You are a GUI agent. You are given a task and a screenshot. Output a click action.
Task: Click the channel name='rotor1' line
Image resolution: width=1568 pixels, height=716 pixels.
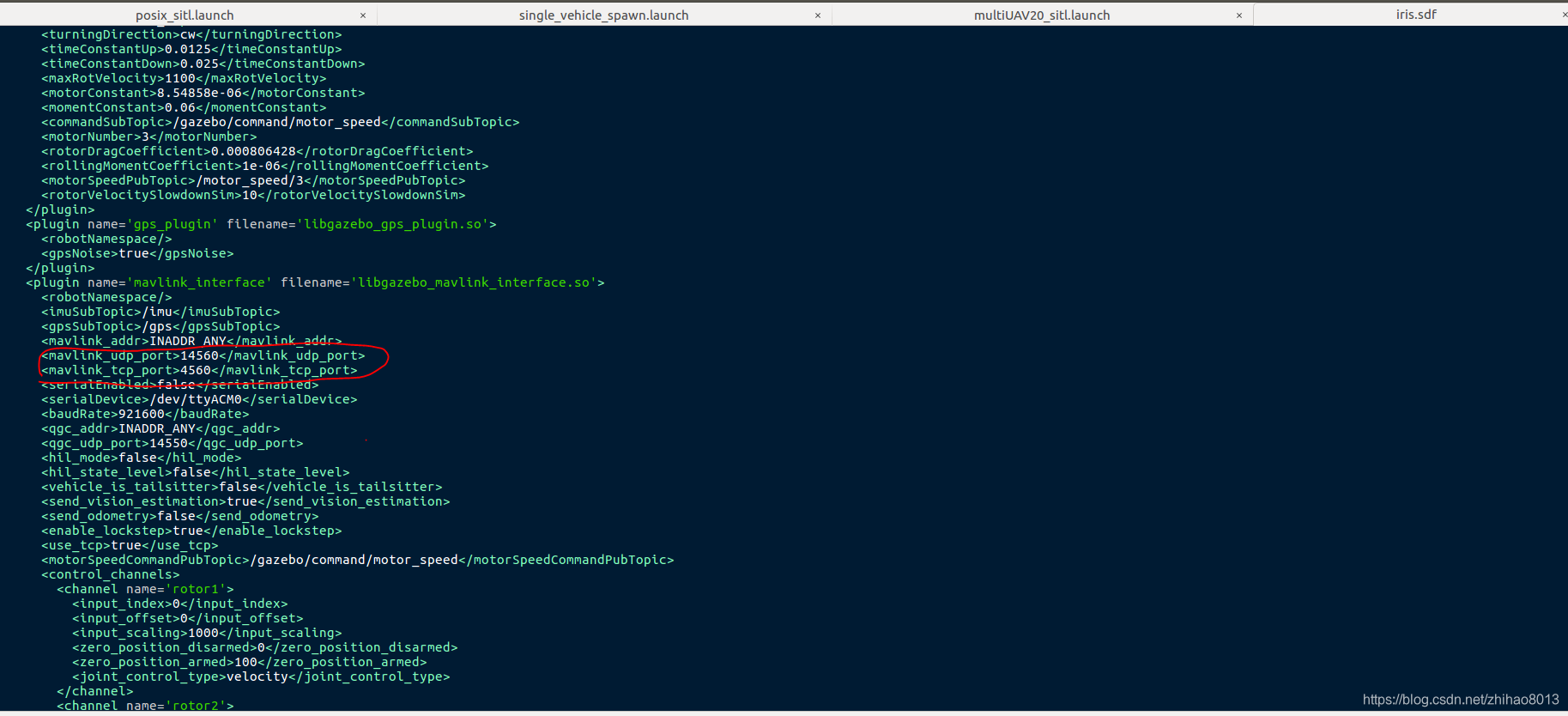tap(145, 589)
